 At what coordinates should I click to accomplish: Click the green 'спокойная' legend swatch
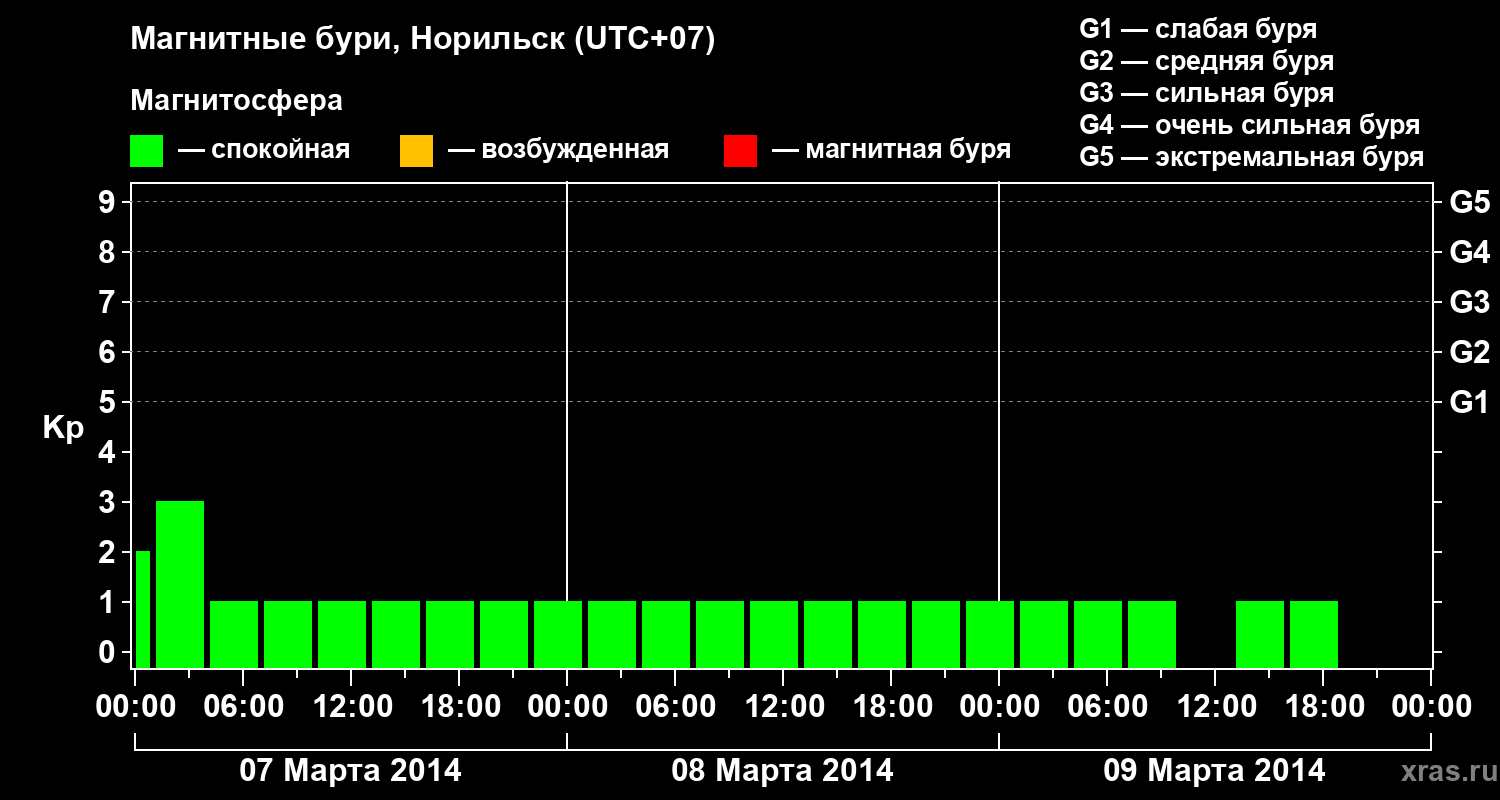(x=146, y=151)
